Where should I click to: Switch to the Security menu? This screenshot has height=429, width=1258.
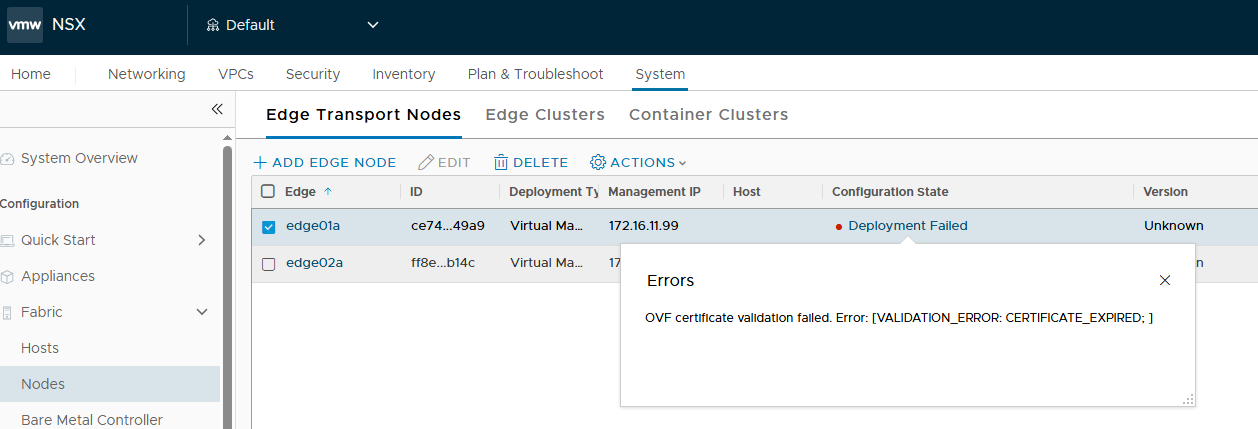pos(313,74)
